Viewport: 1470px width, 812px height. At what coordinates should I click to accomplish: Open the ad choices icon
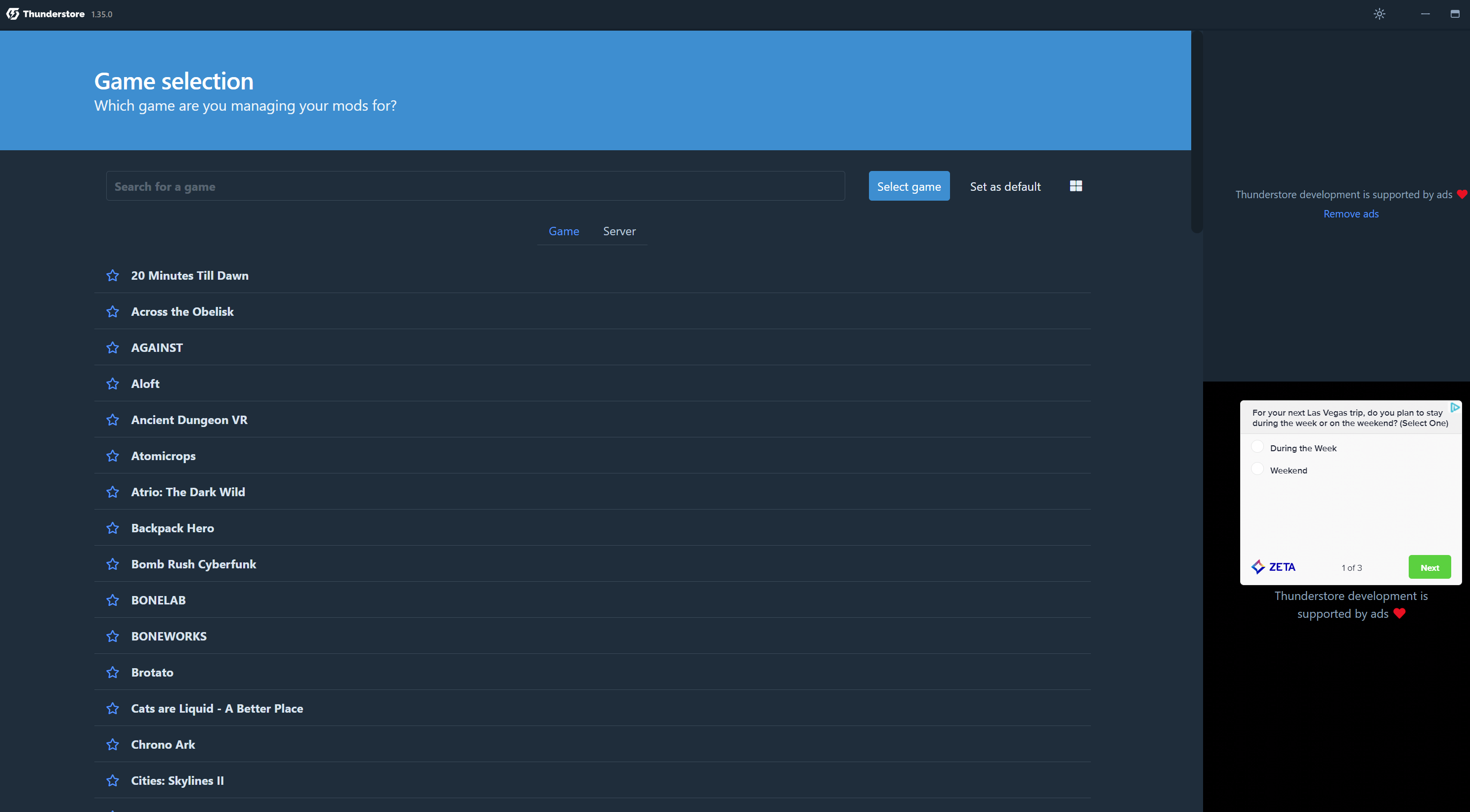[1455, 407]
